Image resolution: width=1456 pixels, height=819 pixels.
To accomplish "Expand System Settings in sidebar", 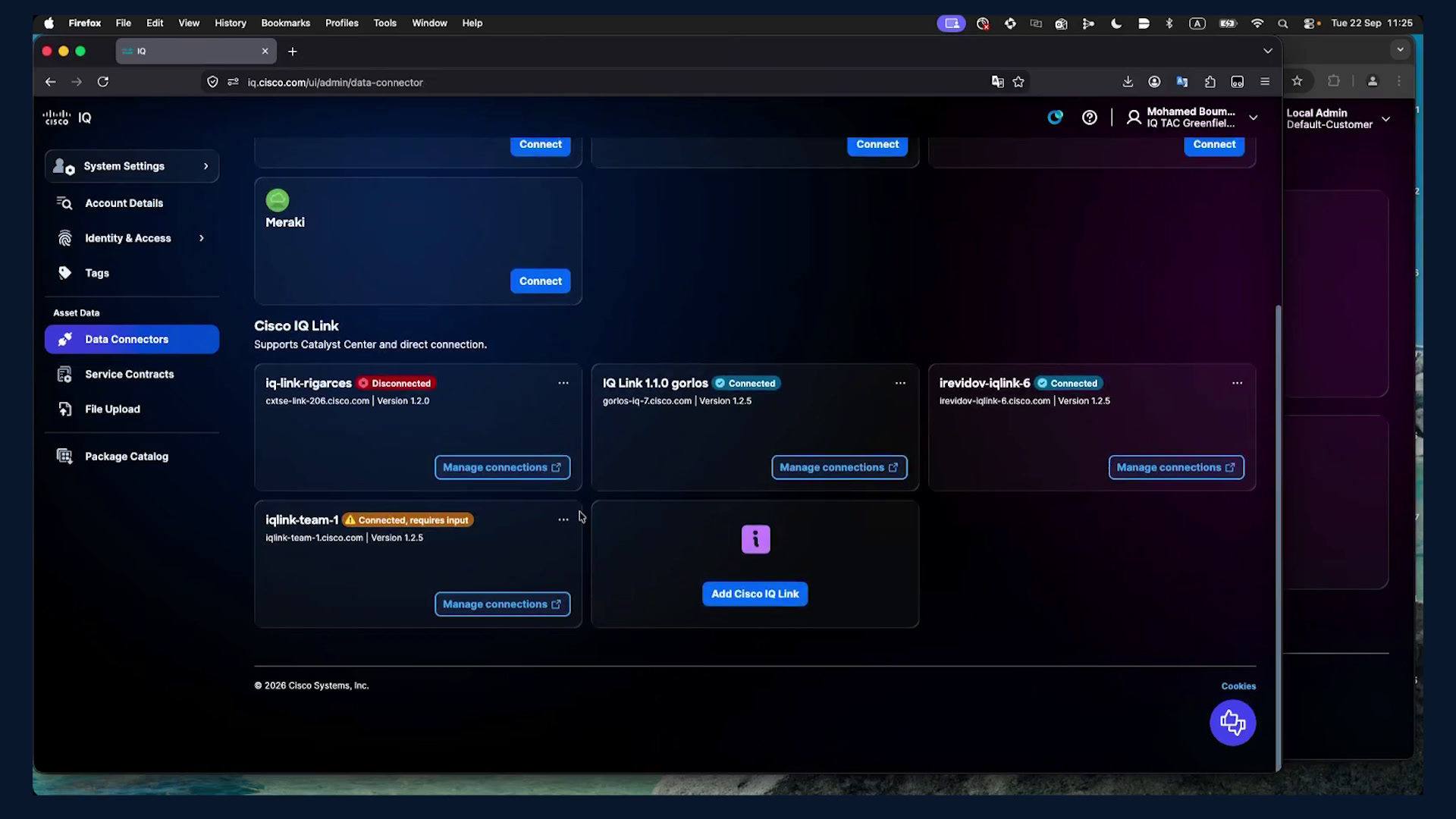I will [x=132, y=166].
